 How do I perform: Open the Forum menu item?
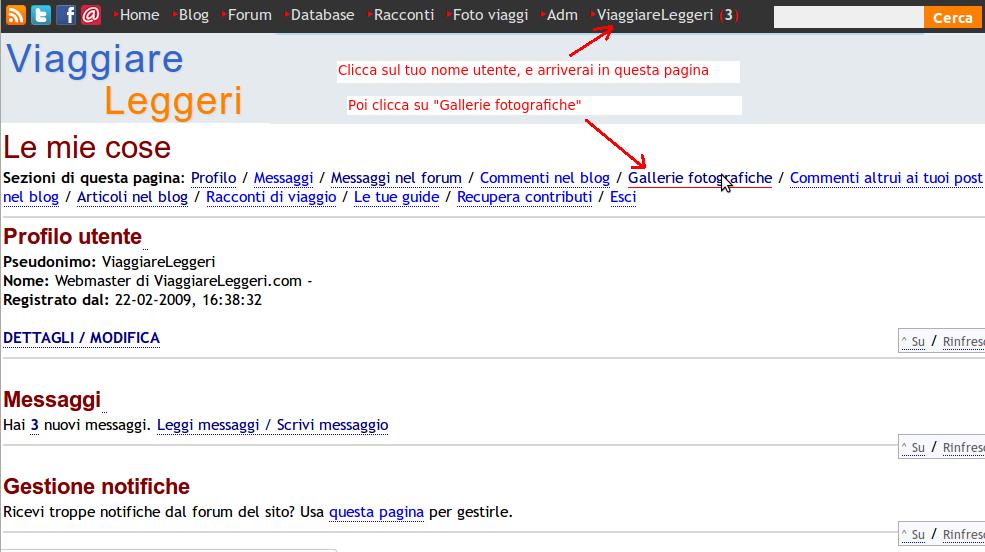pos(249,15)
